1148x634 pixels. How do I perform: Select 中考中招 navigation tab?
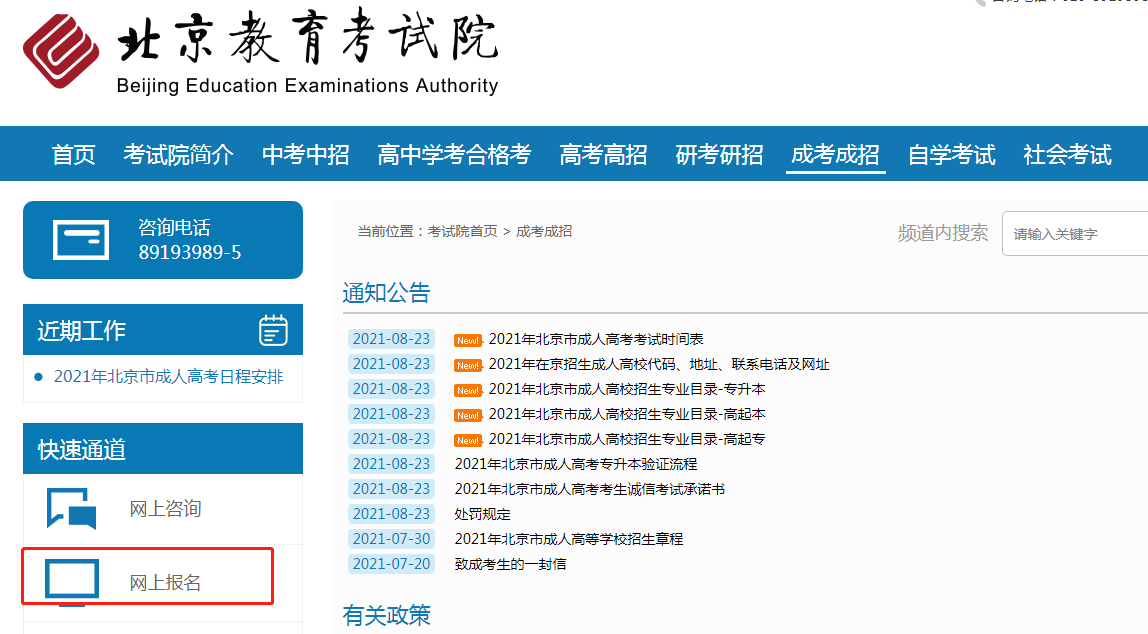click(x=305, y=155)
